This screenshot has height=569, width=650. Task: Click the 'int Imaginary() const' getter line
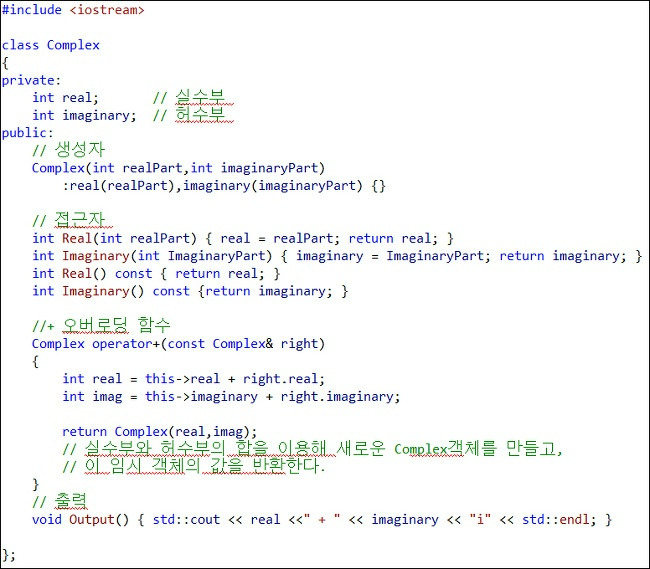tap(190, 291)
